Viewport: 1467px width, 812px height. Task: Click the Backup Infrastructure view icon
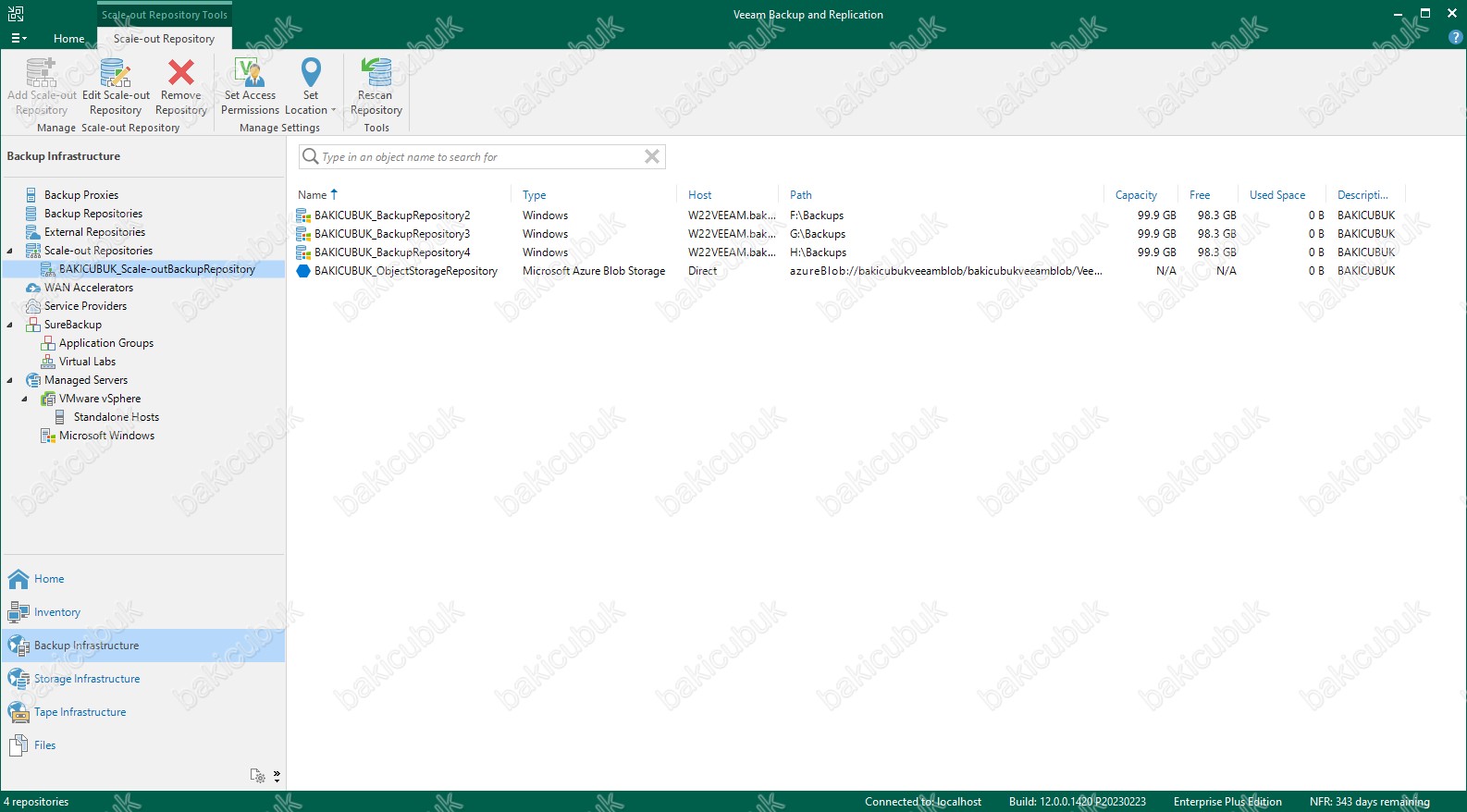[18, 646]
